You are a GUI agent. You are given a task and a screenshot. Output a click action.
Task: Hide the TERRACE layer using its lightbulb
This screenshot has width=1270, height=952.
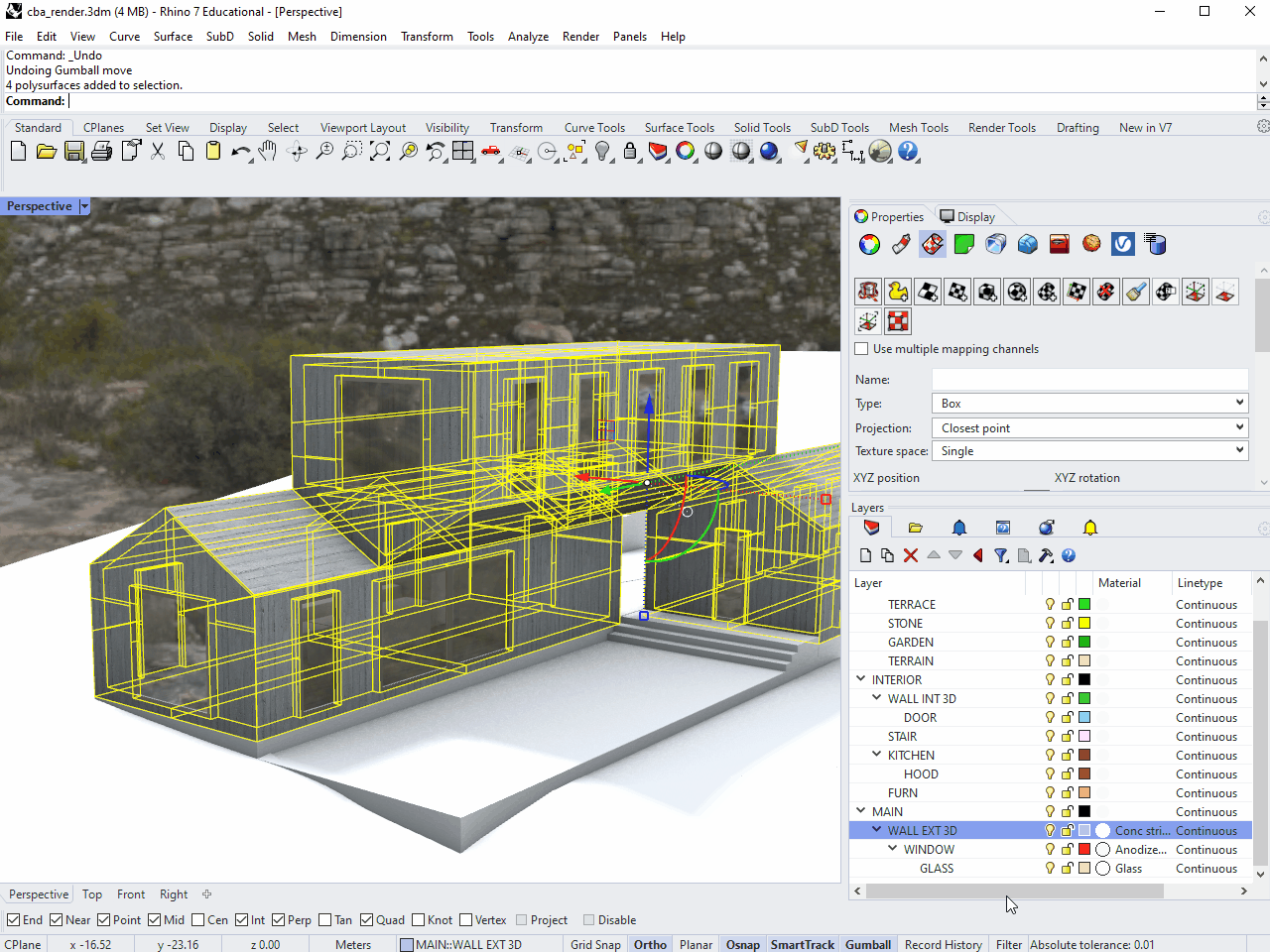pos(1050,604)
